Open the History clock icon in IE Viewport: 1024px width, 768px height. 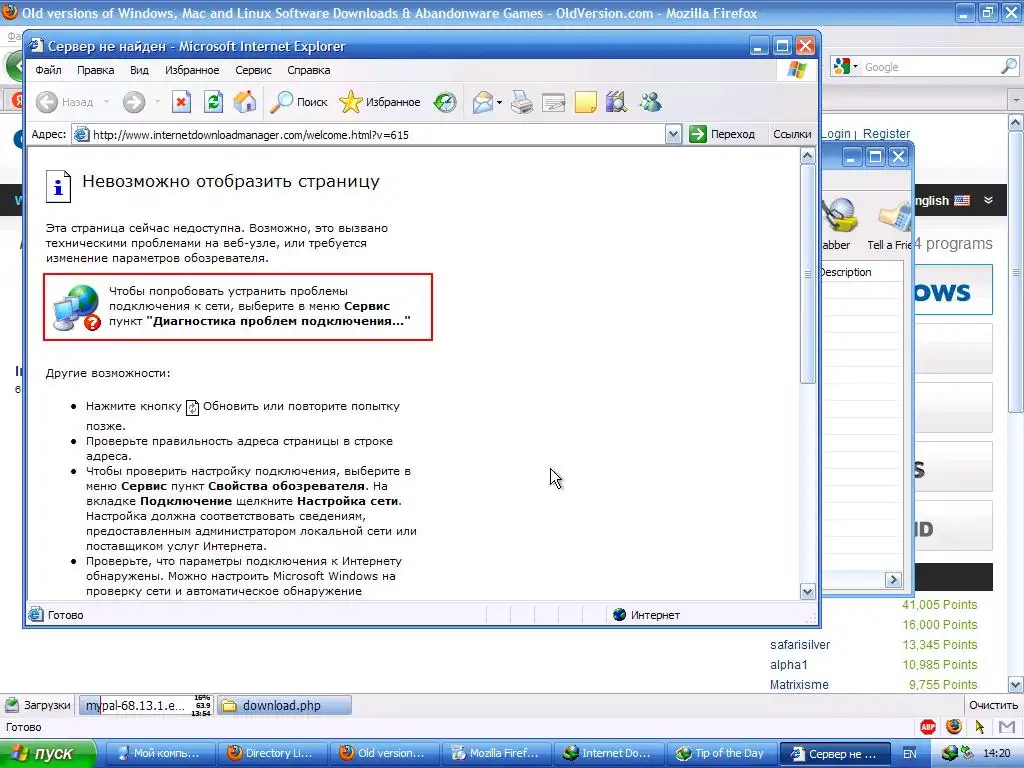tap(445, 102)
